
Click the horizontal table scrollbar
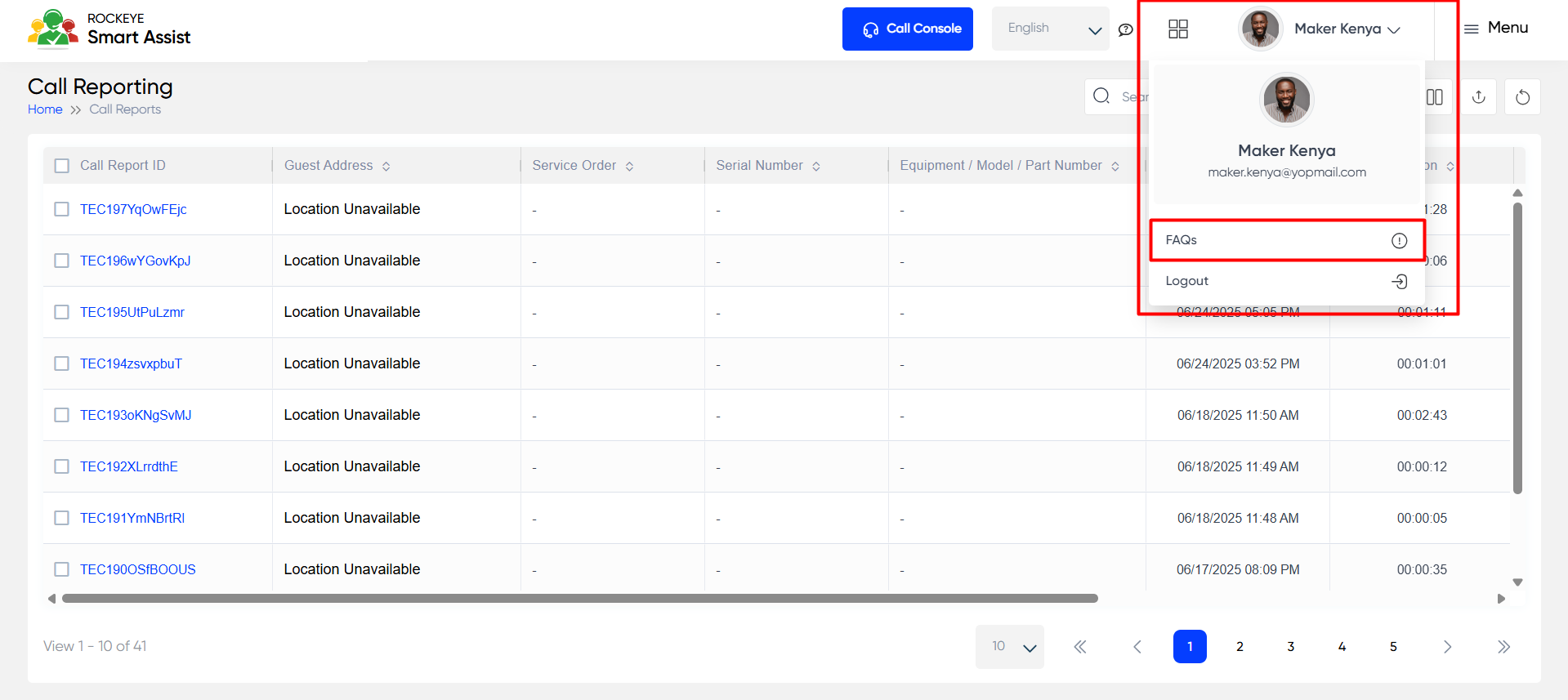[580, 599]
